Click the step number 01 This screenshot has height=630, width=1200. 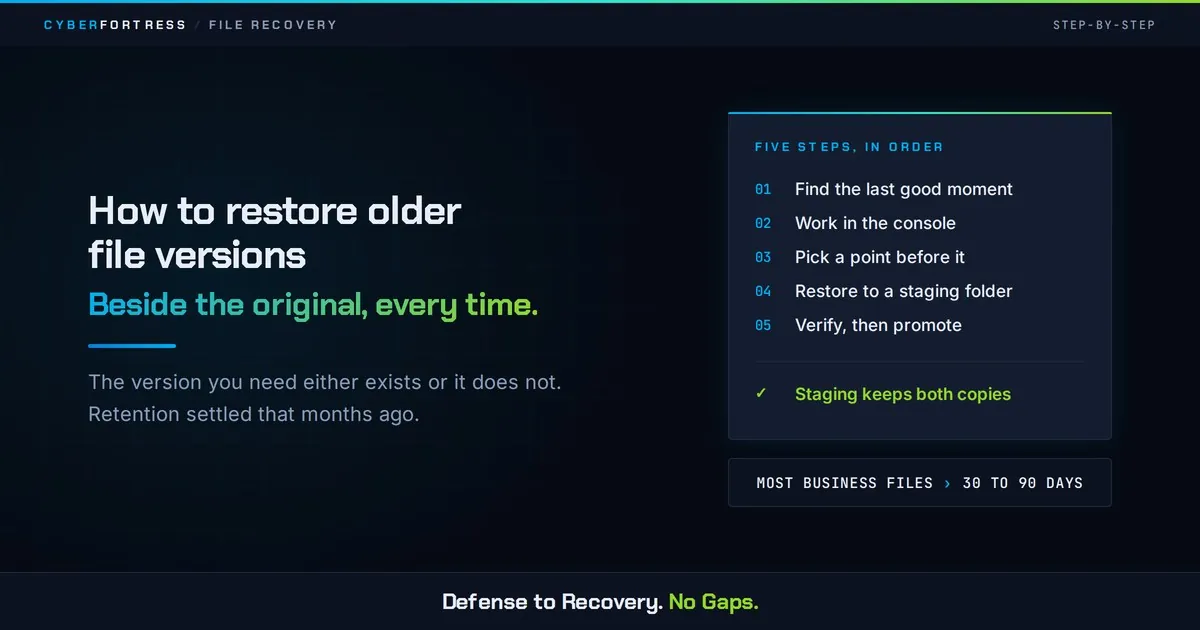coord(763,189)
